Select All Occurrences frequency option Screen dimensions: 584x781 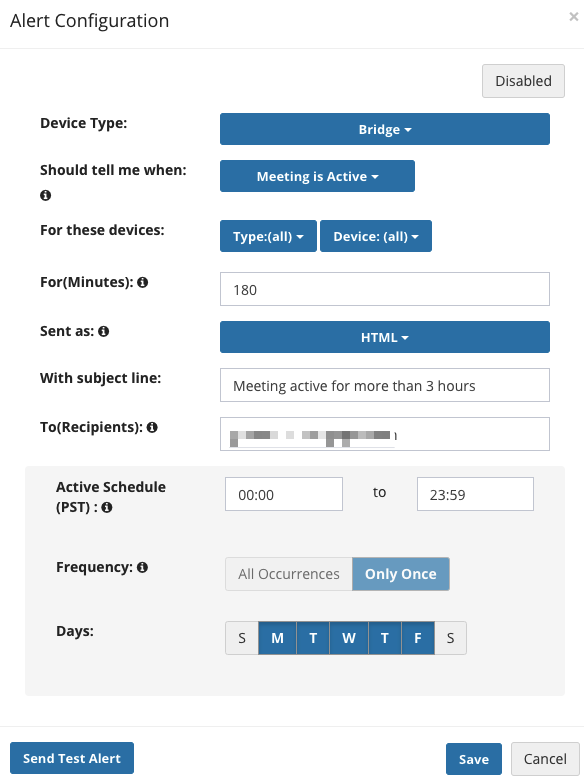click(289, 574)
